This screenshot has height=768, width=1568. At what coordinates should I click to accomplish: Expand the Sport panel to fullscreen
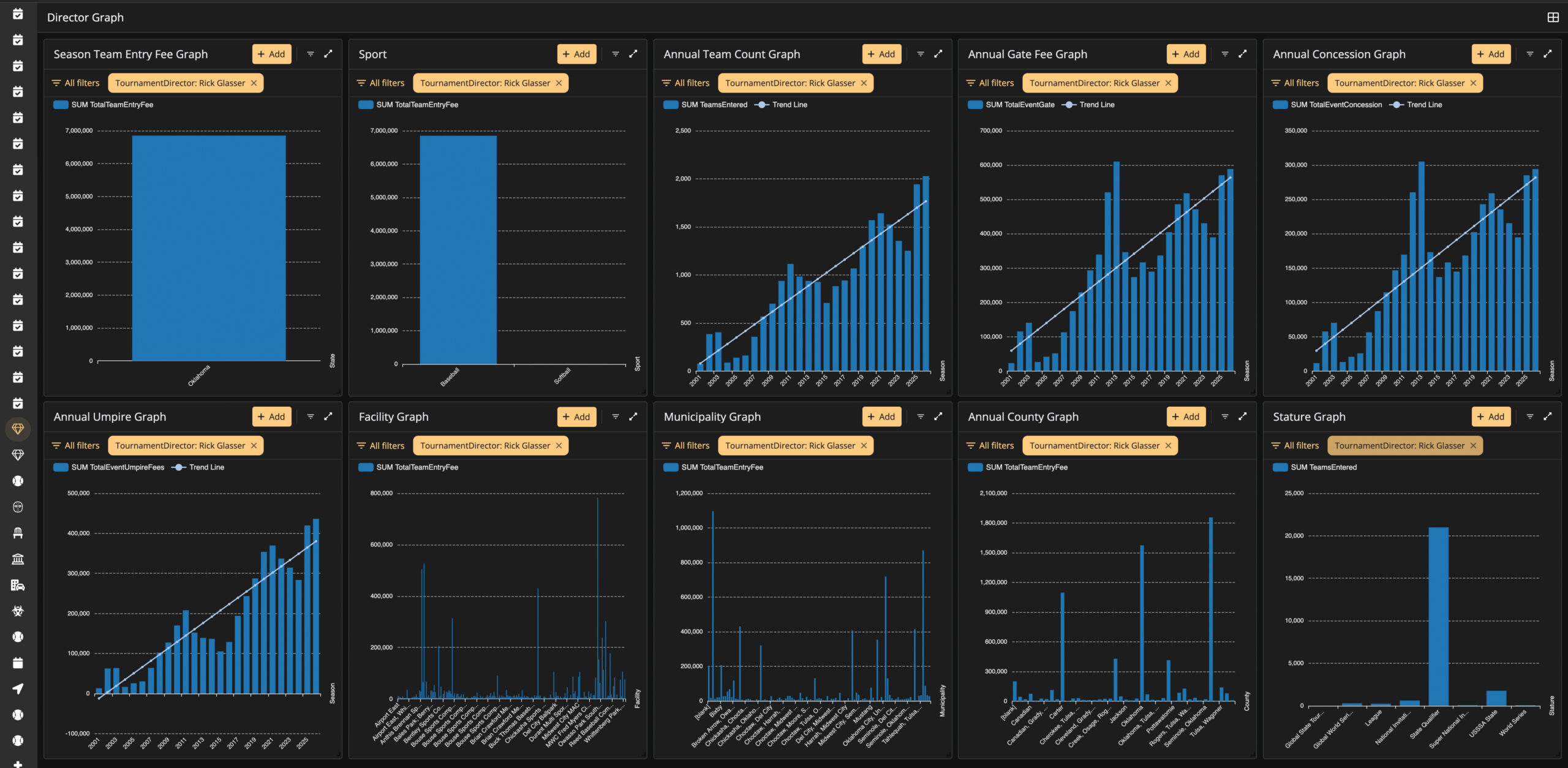click(633, 54)
